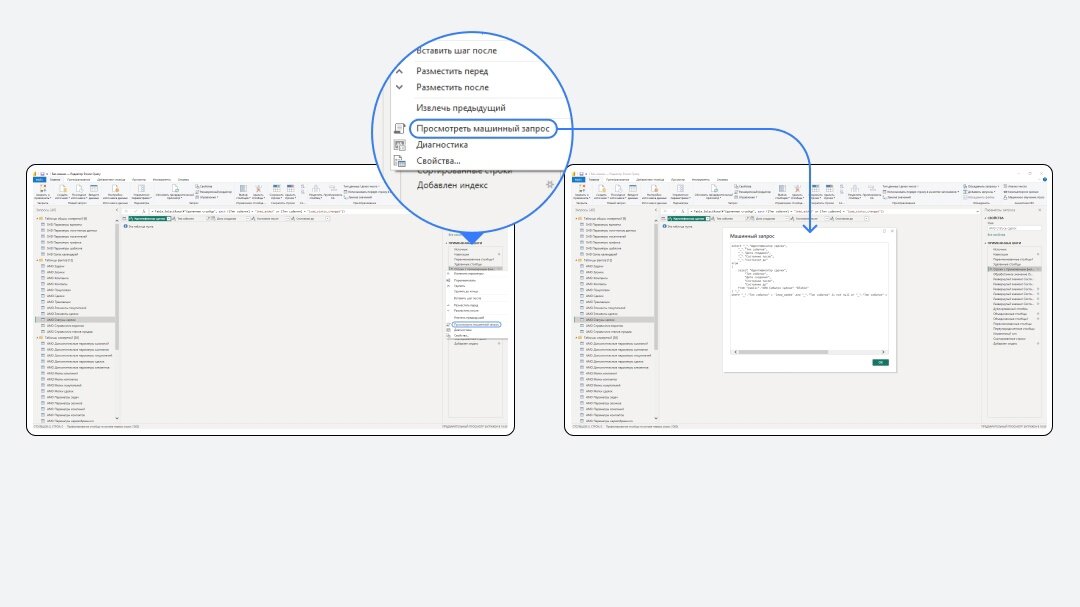Click green OK button in Машинный запрос dialog

(x=880, y=362)
